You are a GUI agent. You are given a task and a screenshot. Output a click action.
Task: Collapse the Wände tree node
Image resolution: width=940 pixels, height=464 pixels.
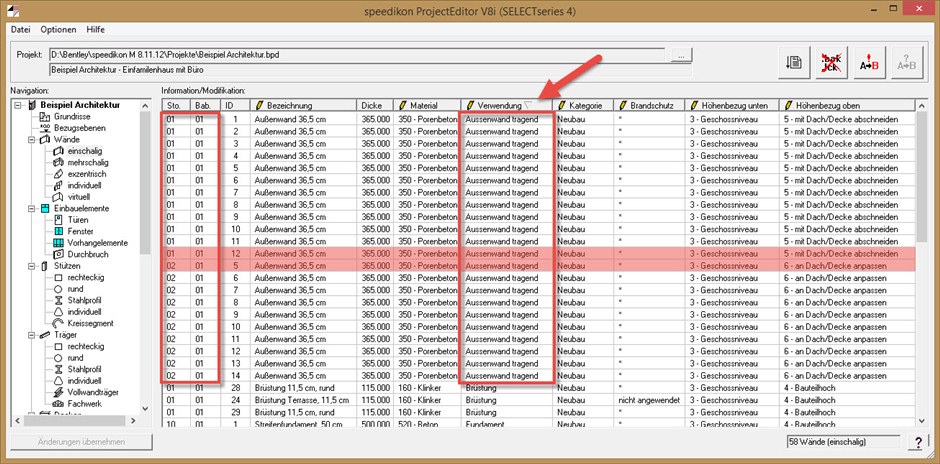click(31, 140)
